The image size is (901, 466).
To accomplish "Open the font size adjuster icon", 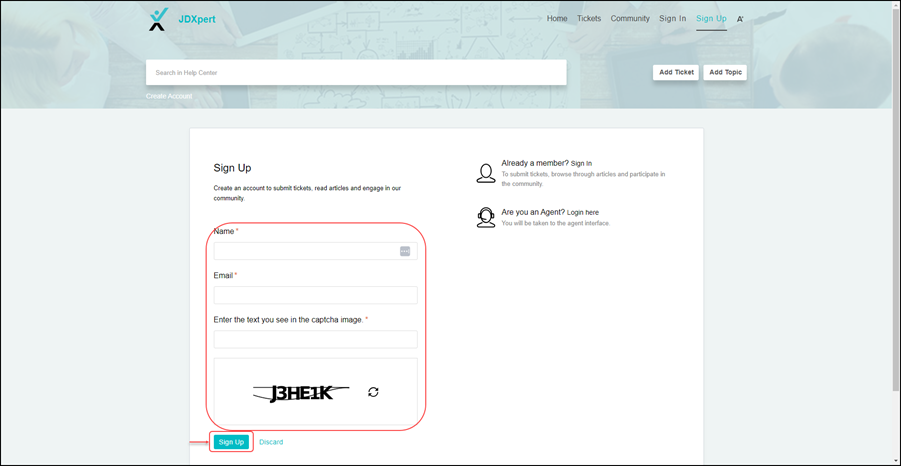I will tap(740, 19).
